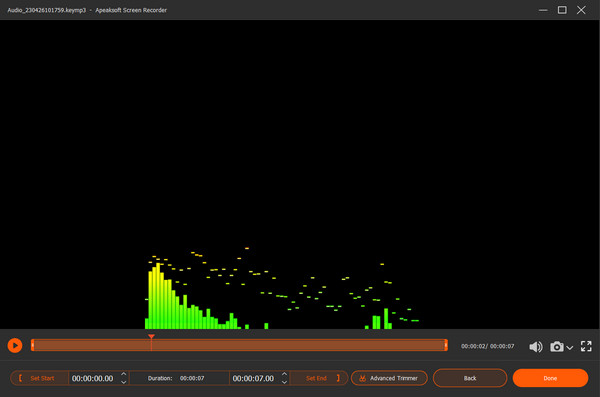Screen dimensions: 600x397
Task: Click the left trim handle of timeline
Action: 33,345
